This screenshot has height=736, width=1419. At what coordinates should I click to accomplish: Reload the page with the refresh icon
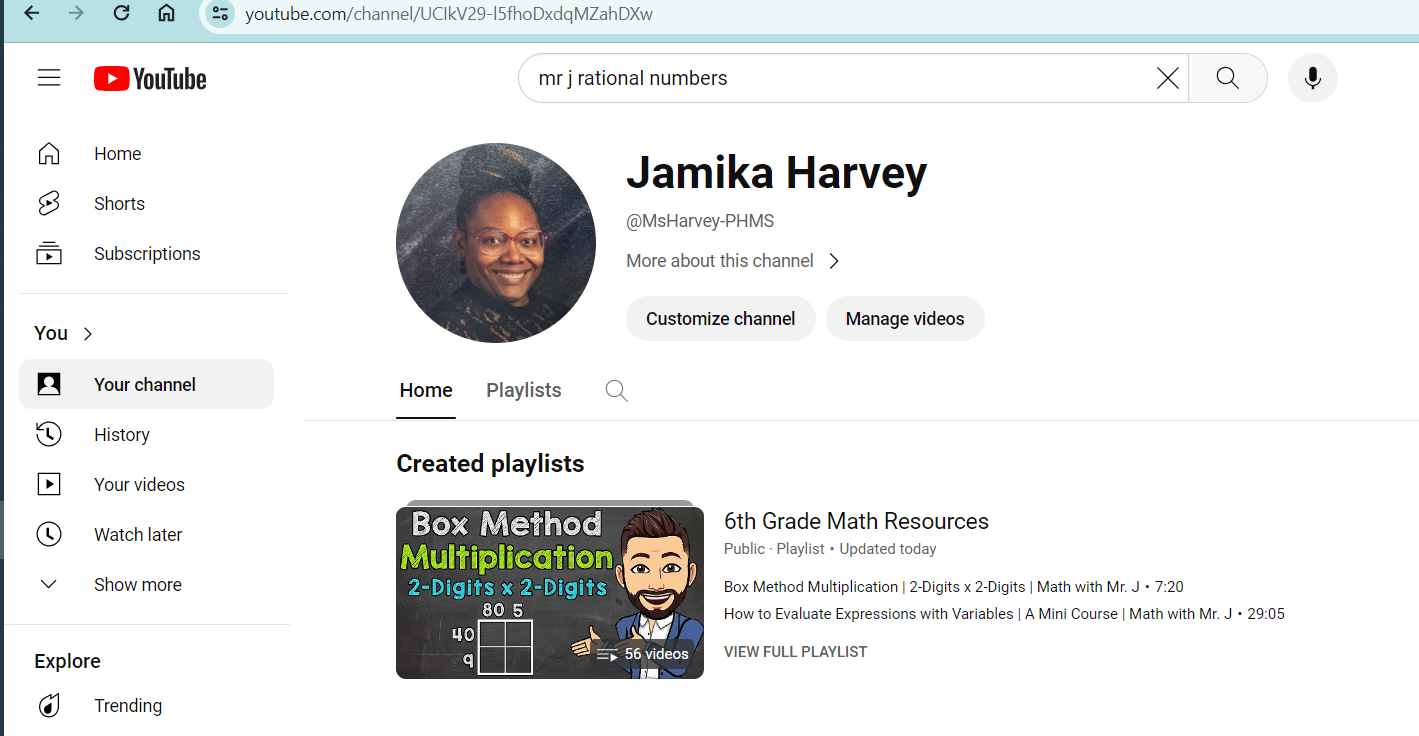122,14
